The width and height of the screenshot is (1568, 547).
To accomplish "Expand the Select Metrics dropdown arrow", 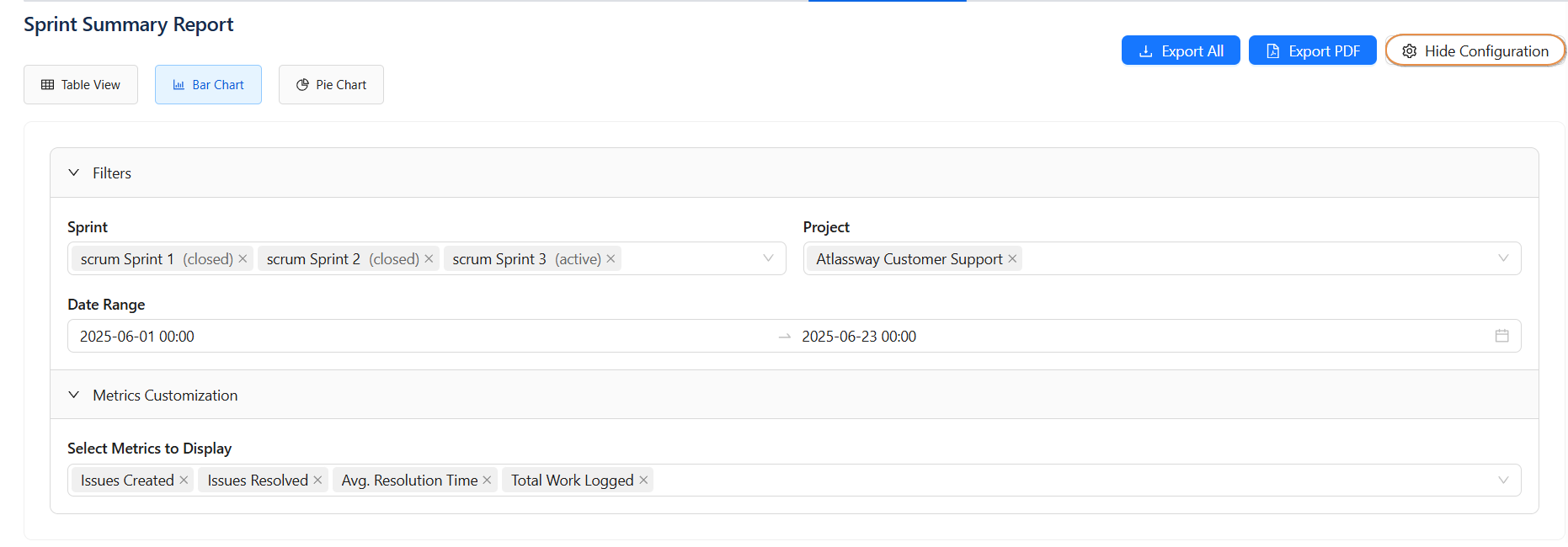I will [1503, 481].
